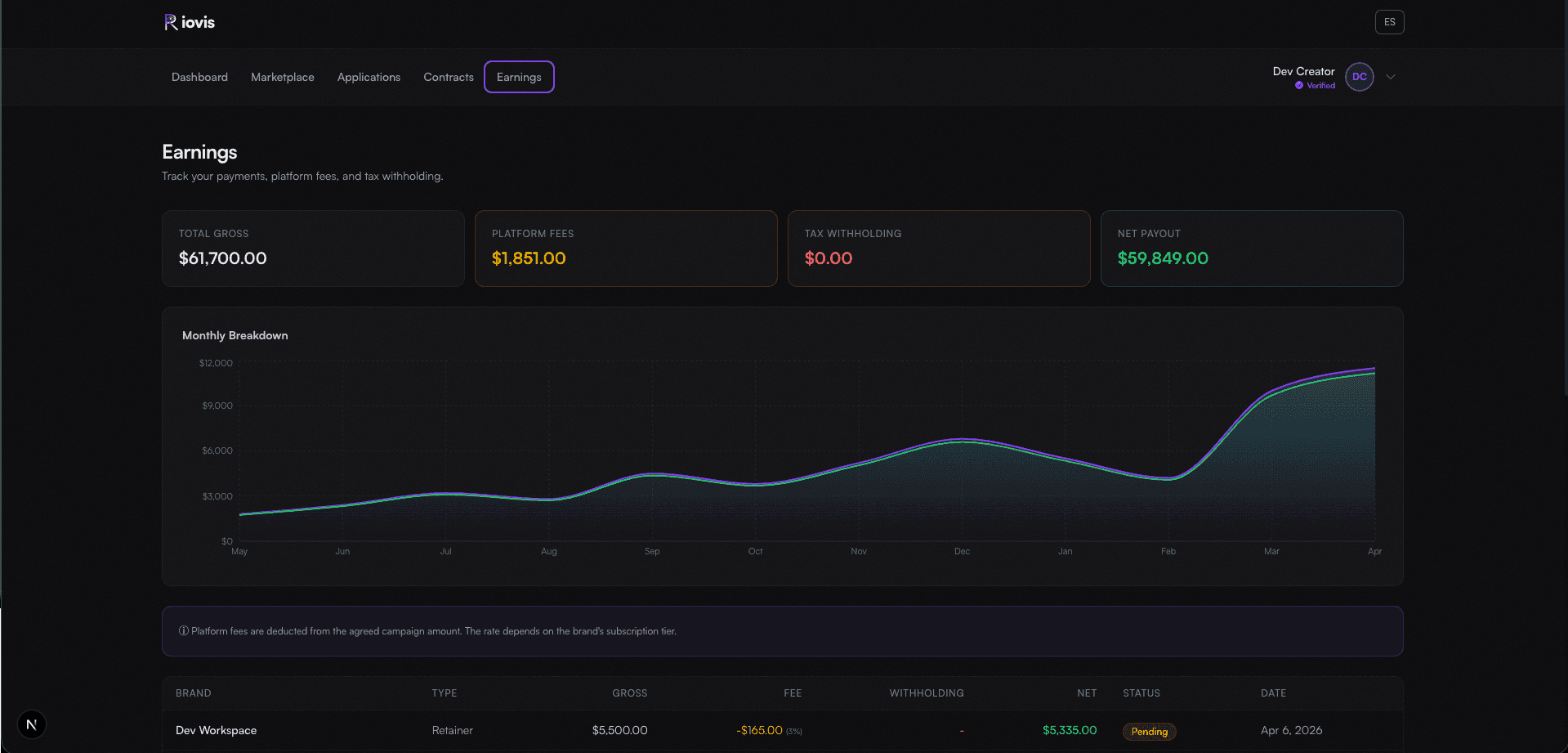Viewport: 1568px width, 753px height.
Task: Click the Sep marker on the chart axis
Action: (652, 551)
